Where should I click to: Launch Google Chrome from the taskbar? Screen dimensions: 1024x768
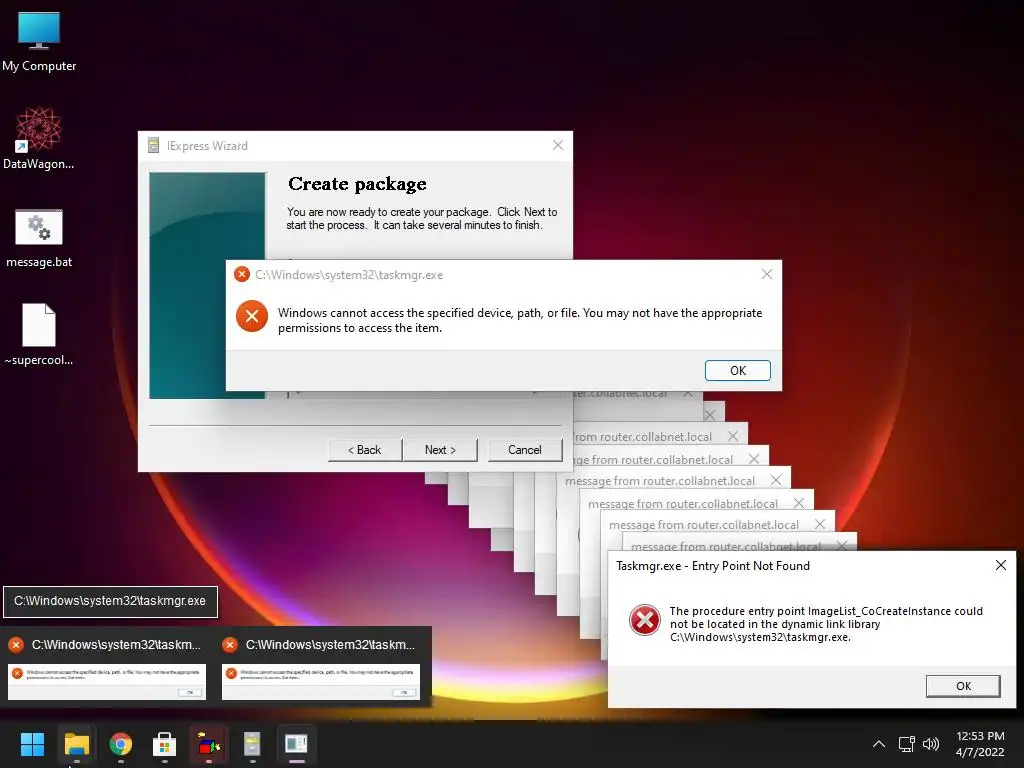tap(121, 743)
